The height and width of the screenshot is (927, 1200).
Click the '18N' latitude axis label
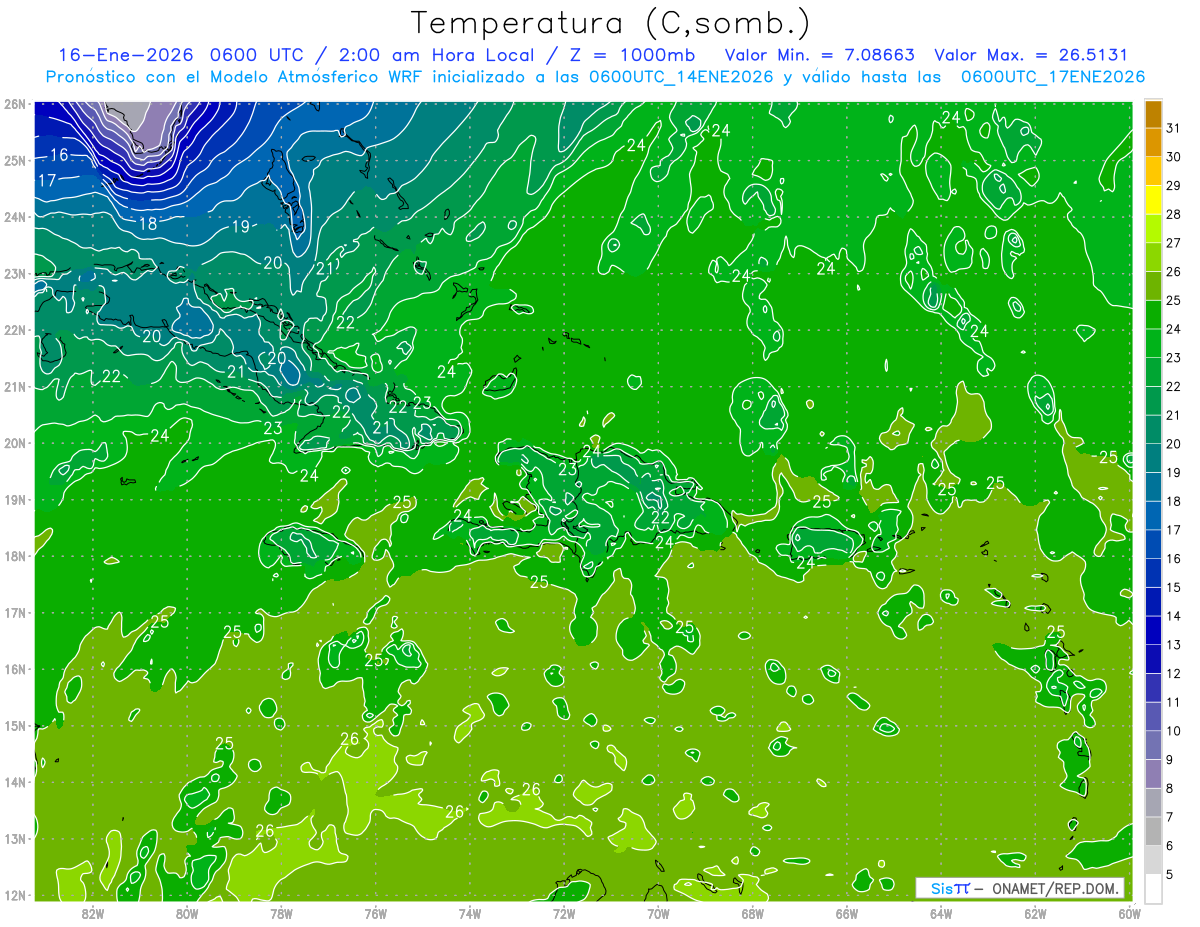click(x=15, y=556)
